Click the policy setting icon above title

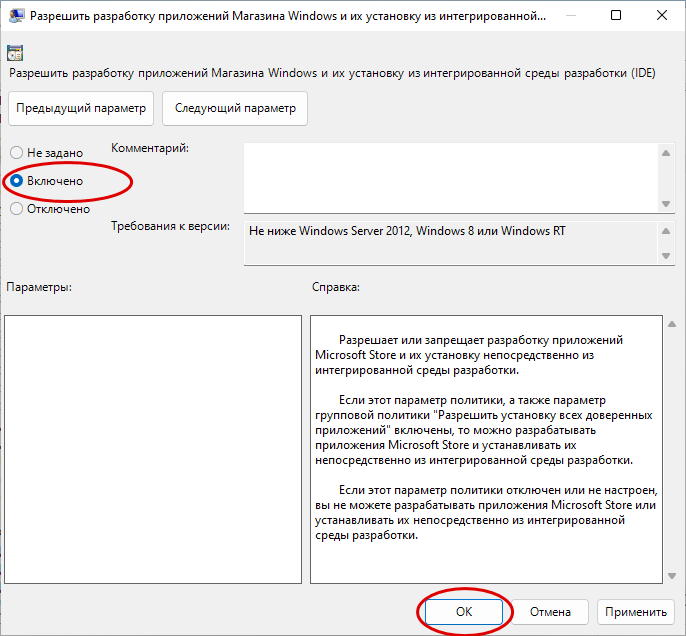pos(15,53)
